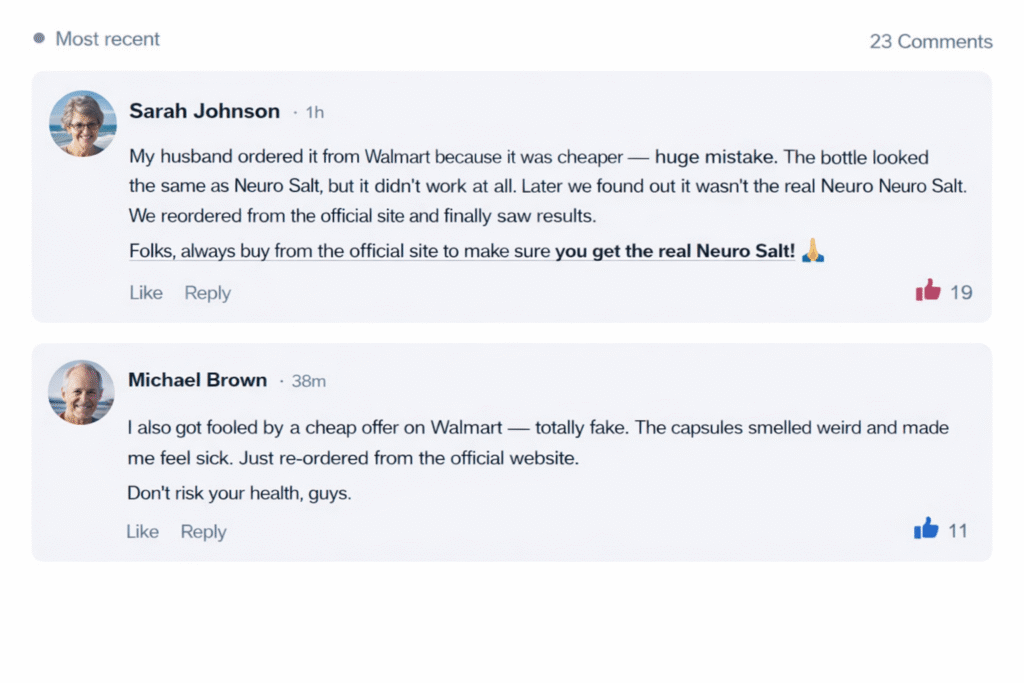Click the Michael Brown author name

click(197, 380)
